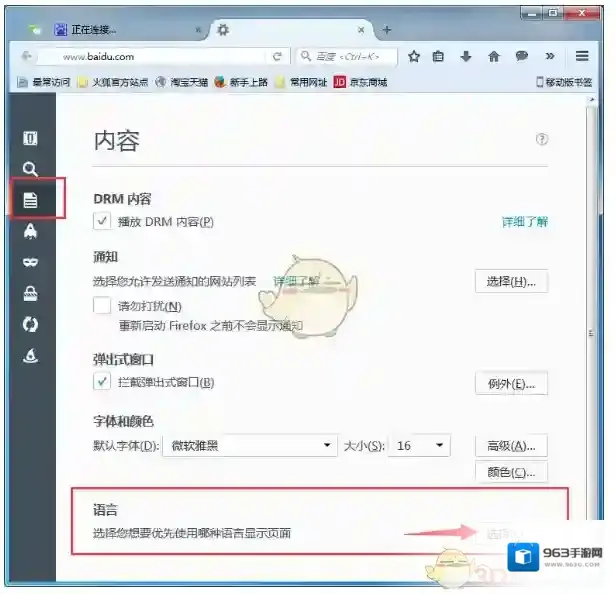The width and height of the screenshot is (616, 594).
Task: Click the back navigation arrow
Action: [26, 56]
